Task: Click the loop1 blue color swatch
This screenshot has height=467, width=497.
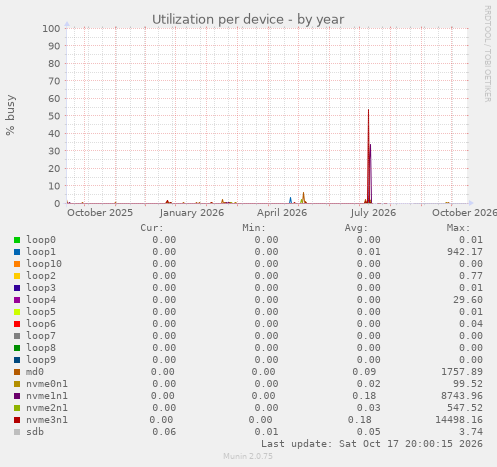Action: click(x=17, y=252)
